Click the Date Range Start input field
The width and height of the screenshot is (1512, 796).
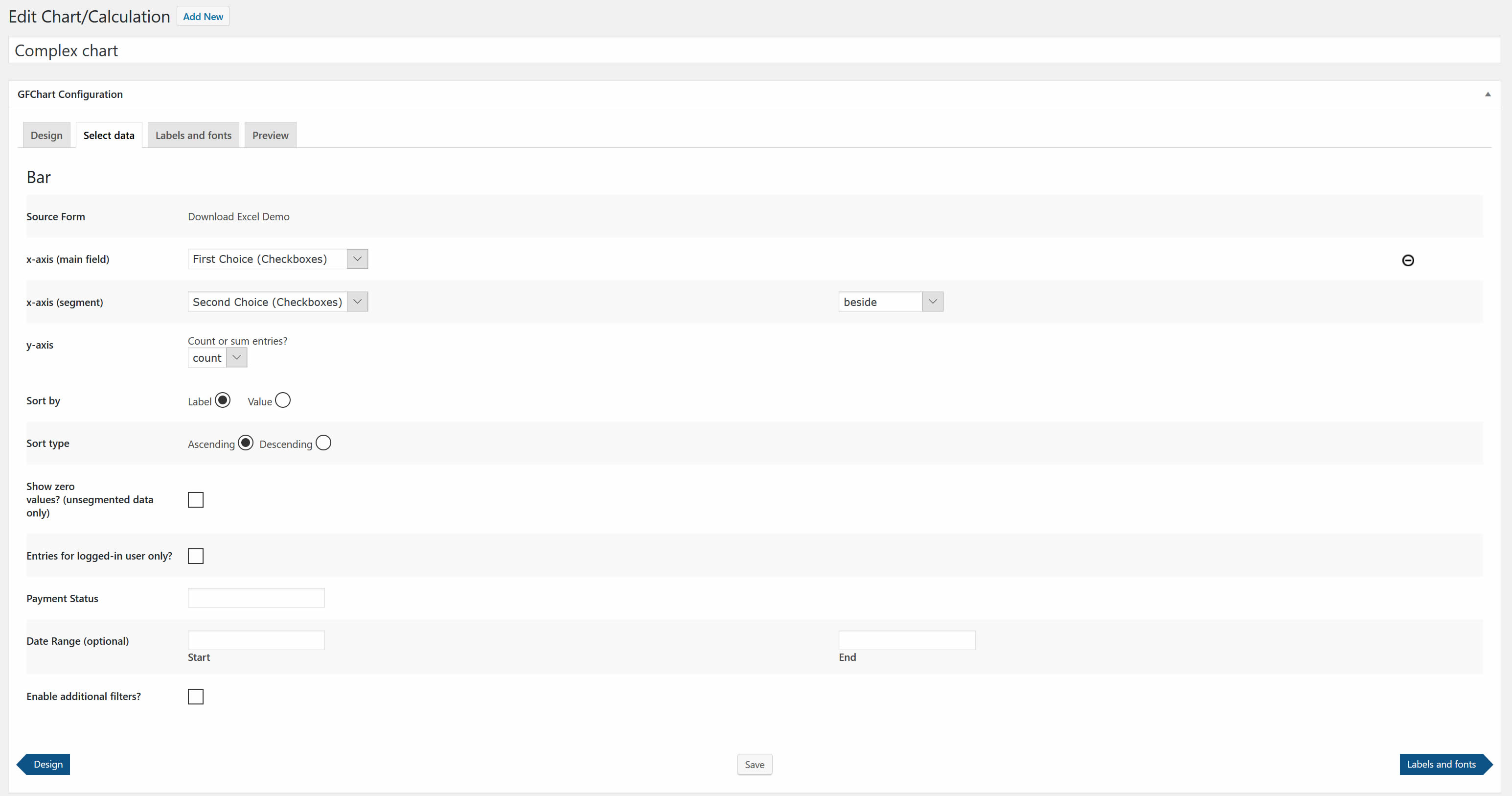tap(256, 640)
